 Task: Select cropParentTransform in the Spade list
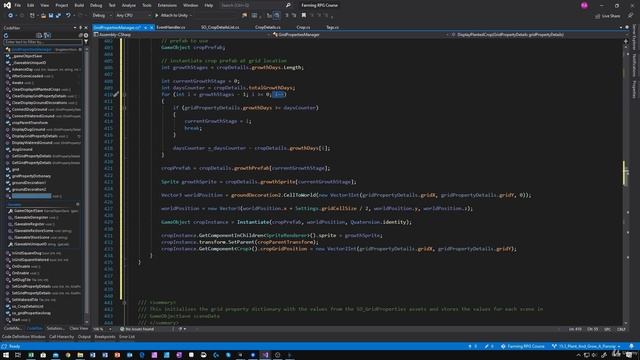click(x=30, y=122)
